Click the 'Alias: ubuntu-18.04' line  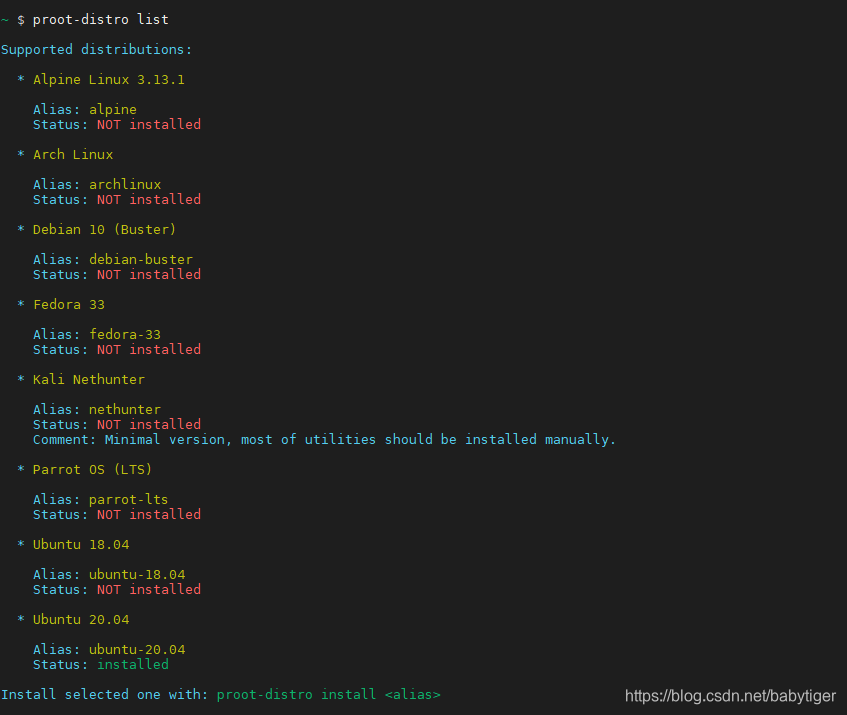(109, 575)
